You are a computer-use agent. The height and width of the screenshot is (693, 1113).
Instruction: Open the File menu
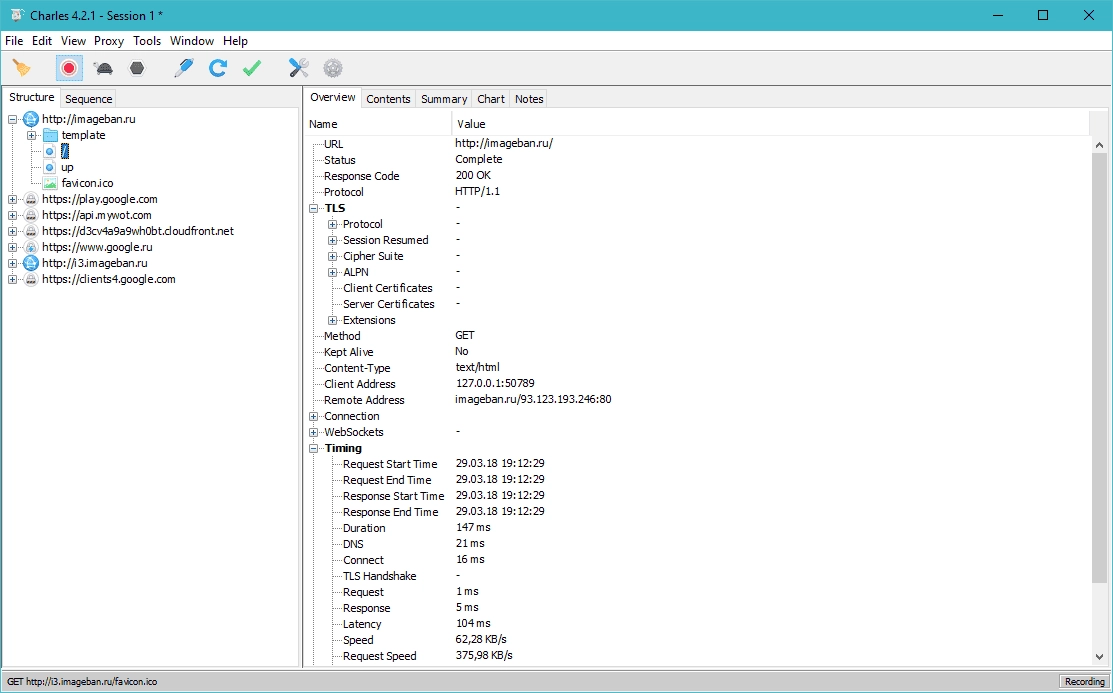(14, 40)
